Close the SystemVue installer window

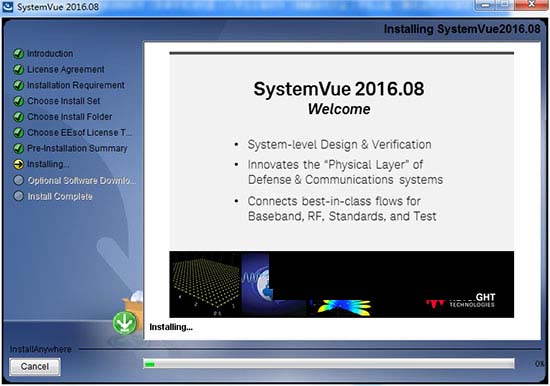point(532,5)
